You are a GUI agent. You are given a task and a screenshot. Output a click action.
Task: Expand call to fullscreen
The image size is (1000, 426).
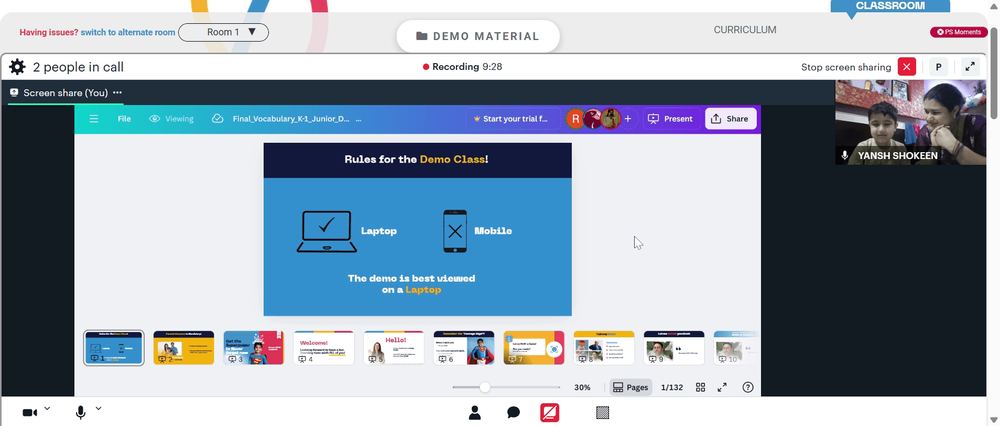[x=970, y=67]
